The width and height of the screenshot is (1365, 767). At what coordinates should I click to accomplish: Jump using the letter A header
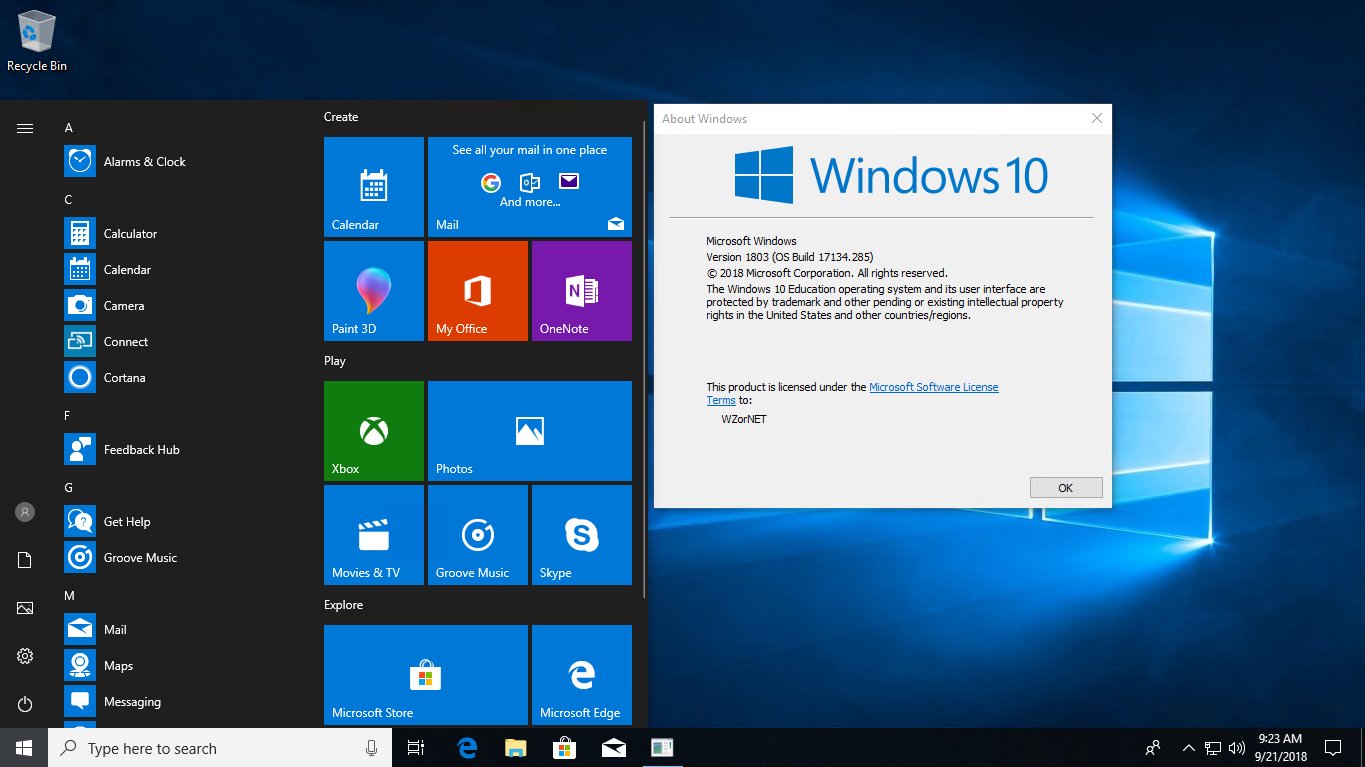(69, 128)
